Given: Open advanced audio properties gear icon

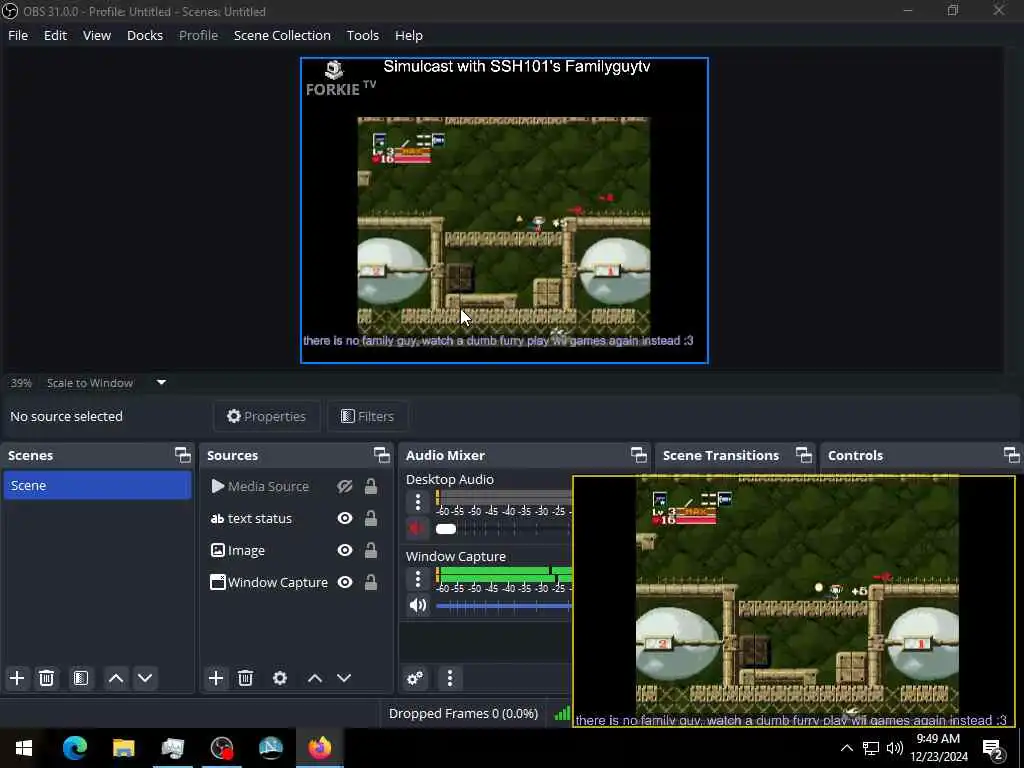Looking at the screenshot, I should [x=415, y=678].
